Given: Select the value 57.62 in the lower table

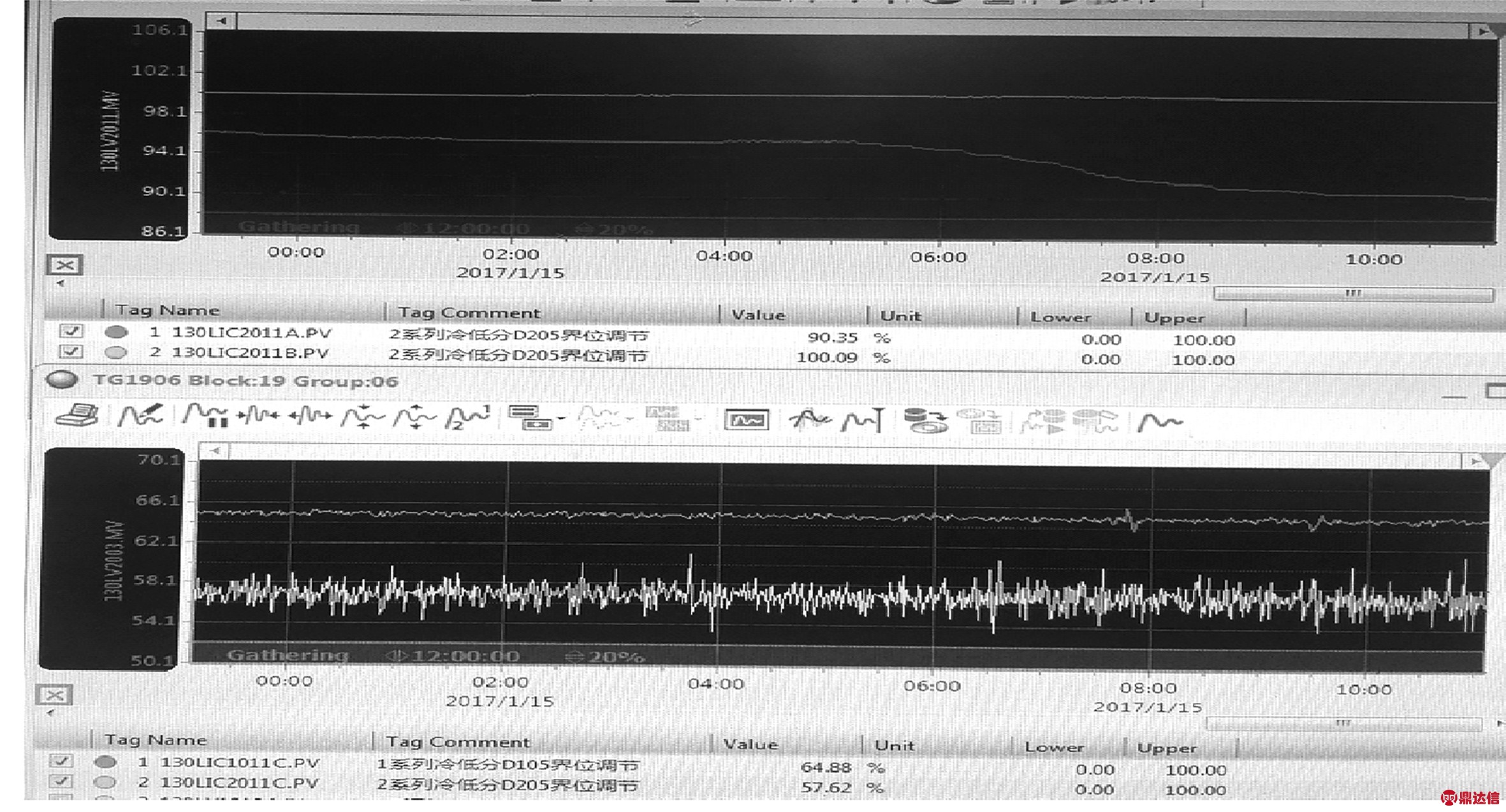Looking at the screenshot, I should [x=826, y=787].
